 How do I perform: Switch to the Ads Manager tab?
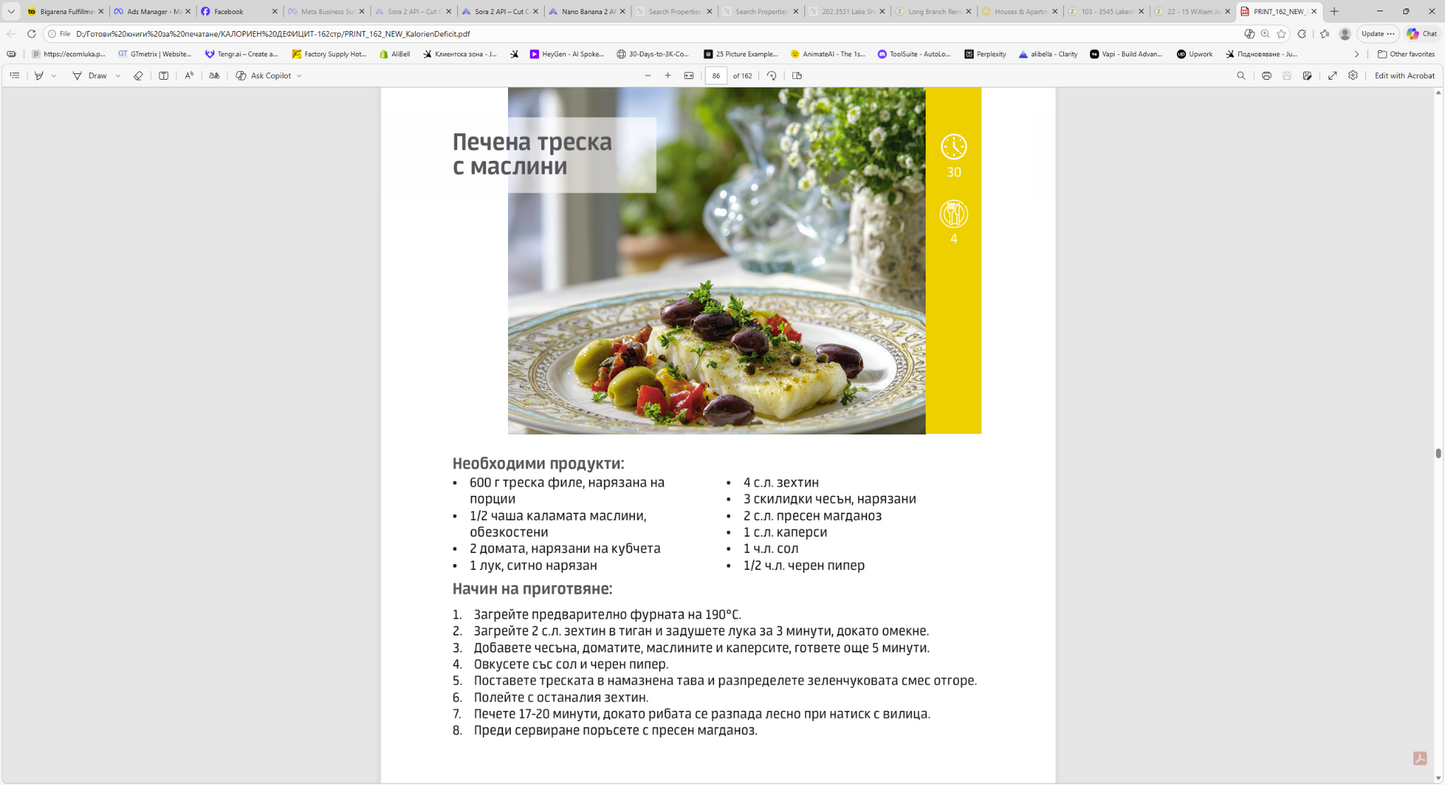(x=152, y=12)
